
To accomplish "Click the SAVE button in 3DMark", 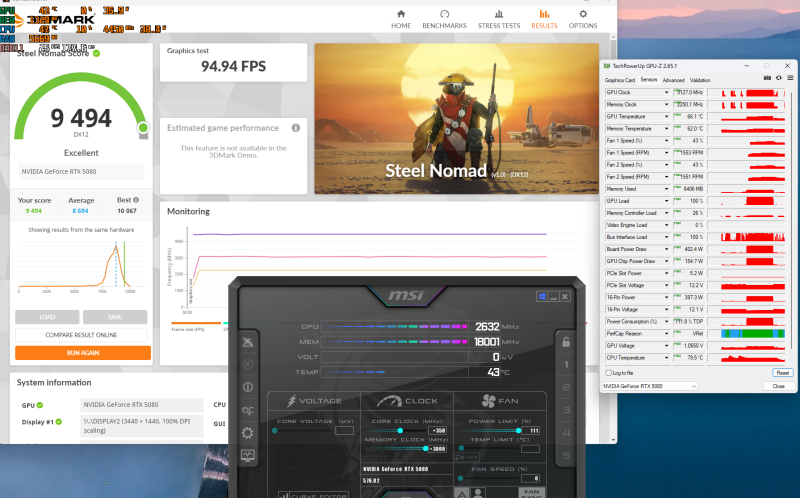I will (x=115, y=317).
